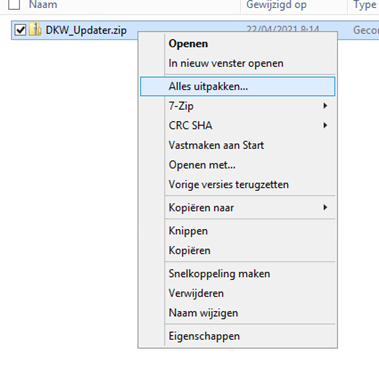
Task: Choose Kopiëren to copy the file
Action: [x=237, y=251]
